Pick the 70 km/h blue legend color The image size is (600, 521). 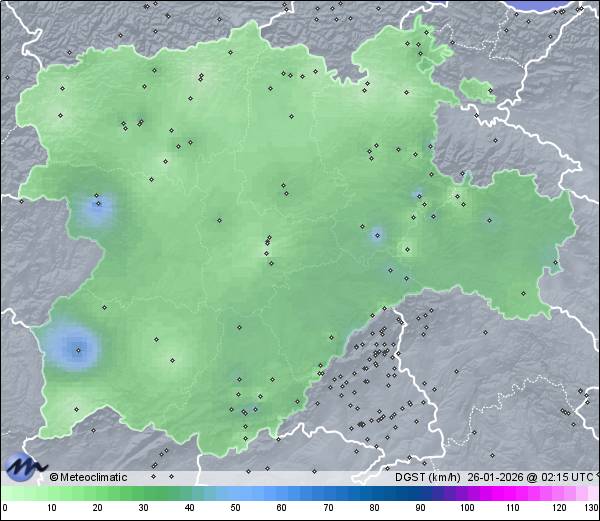tap(328, 493)
